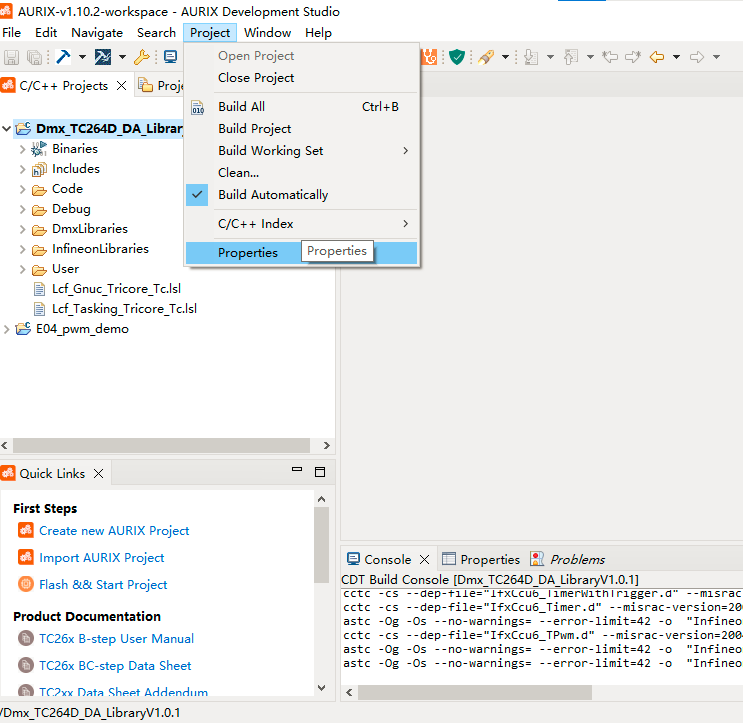Expand the InfineonLibraries folder
Viewport: 743px width, 723px height.
pos(22,249)
